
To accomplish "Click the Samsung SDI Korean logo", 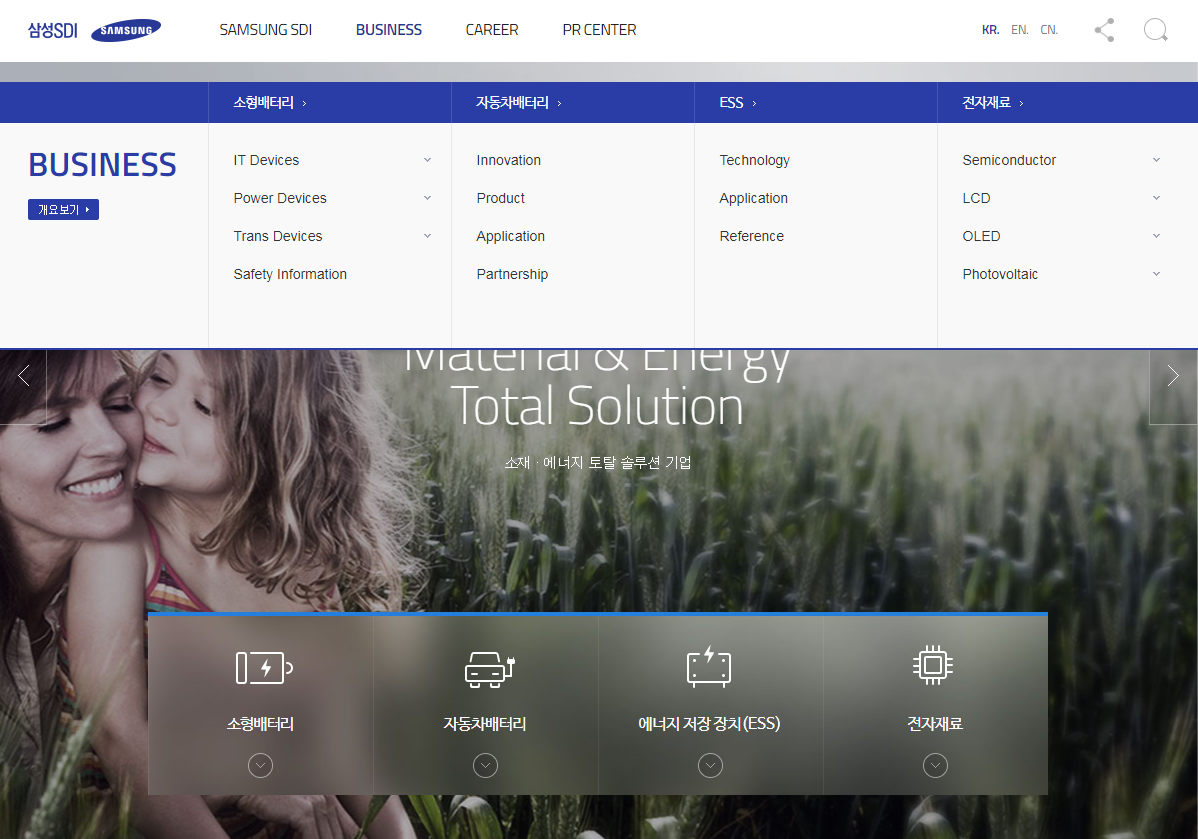I will click(x=53, y=31).
